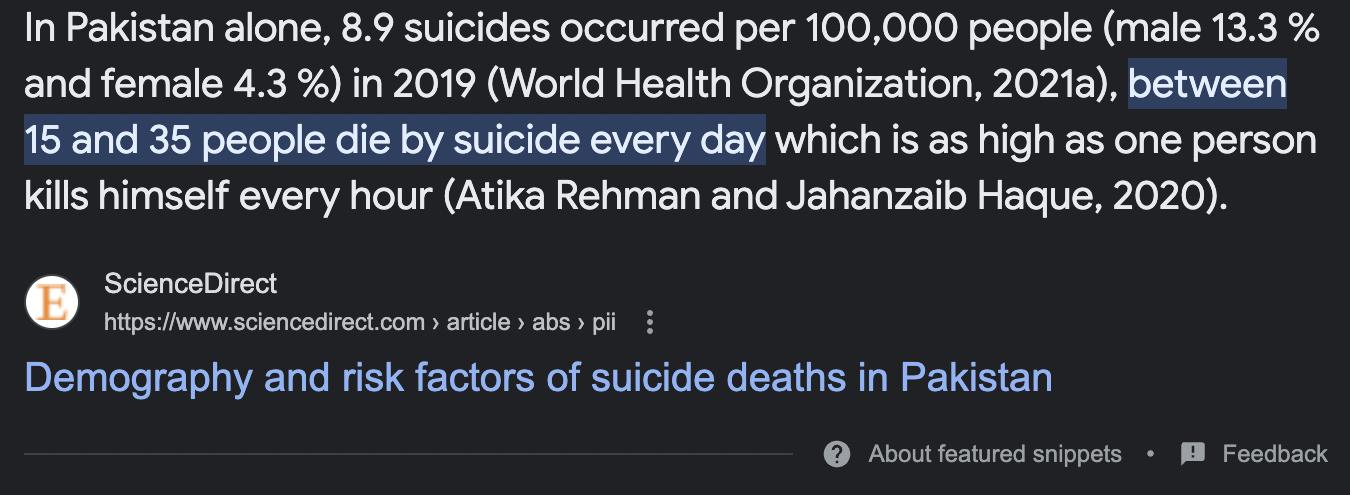Click the www.sciencedirect.com URL text
This screenshot has width=1350, height=495.
click(x=265, y=323)
